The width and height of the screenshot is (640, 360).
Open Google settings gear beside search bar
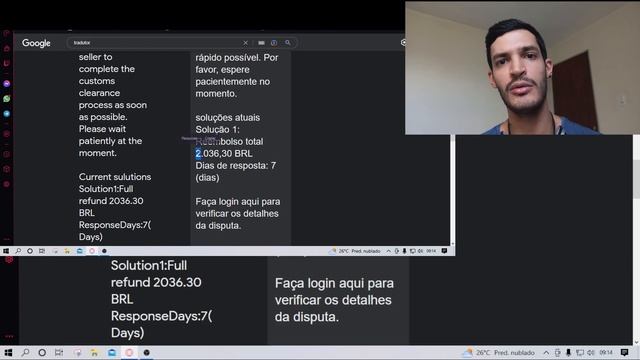[x=403, y=42]
